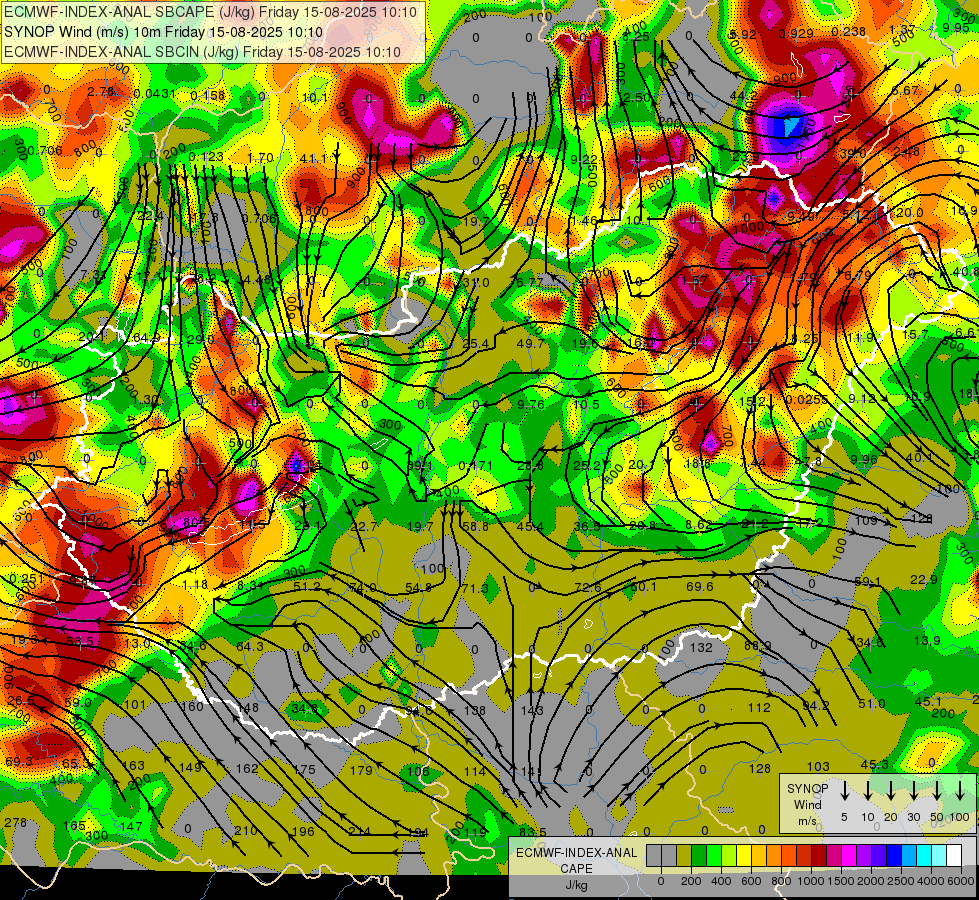Click the 6000 legend tick label

[961, 881]
